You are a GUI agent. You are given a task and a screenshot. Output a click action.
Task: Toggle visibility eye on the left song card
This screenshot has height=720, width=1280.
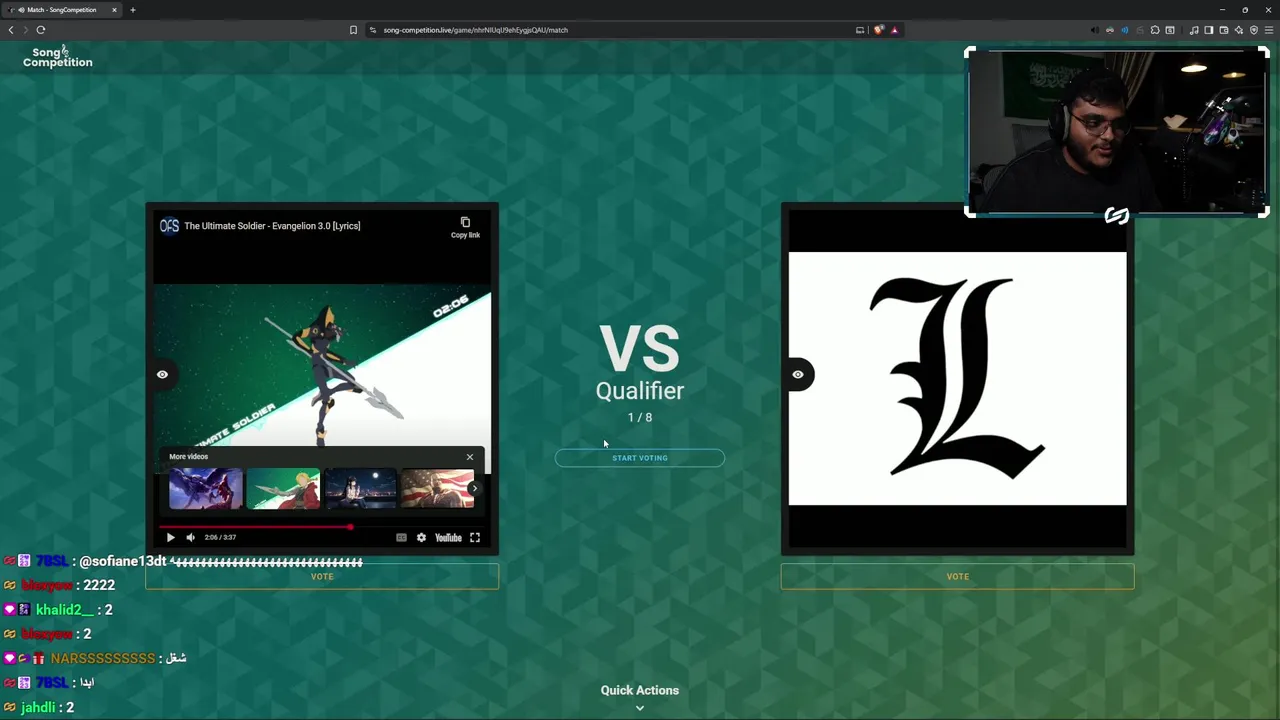click(x=162, y=374)
